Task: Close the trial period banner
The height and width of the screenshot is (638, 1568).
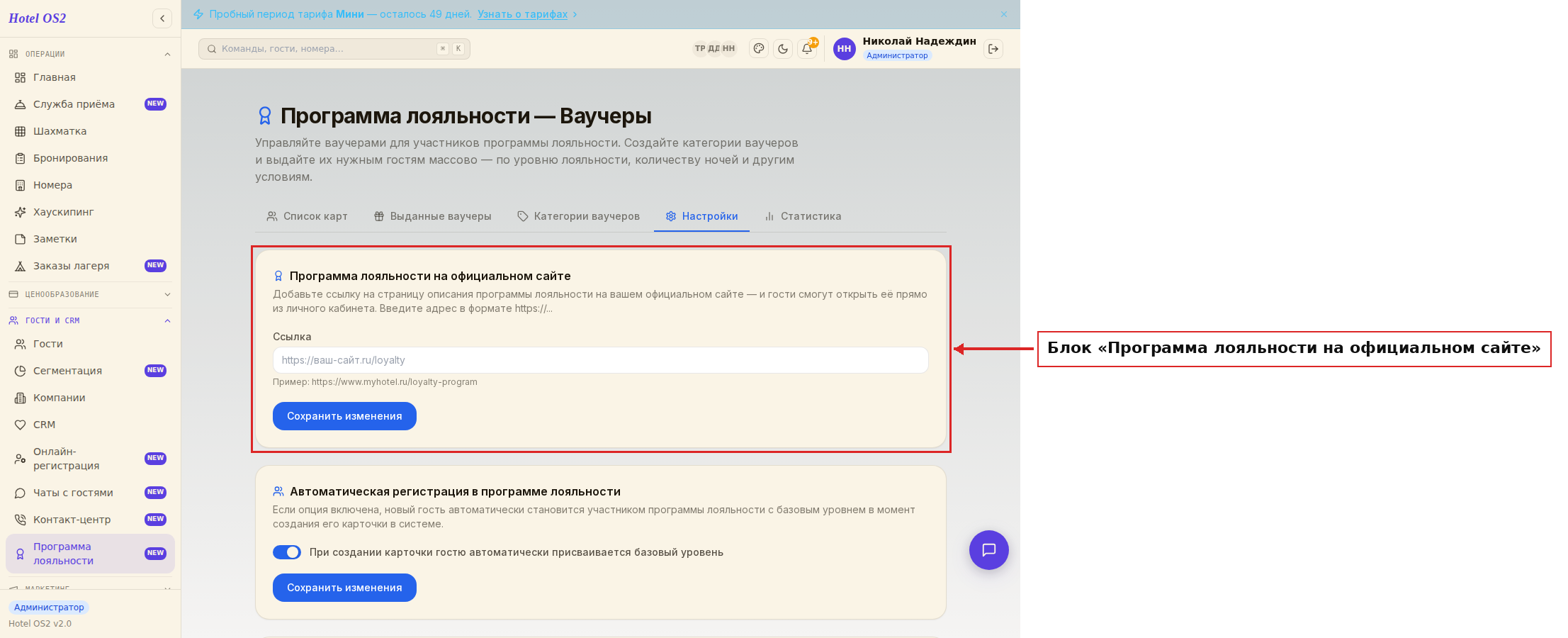Action: tap(1004, 14)
